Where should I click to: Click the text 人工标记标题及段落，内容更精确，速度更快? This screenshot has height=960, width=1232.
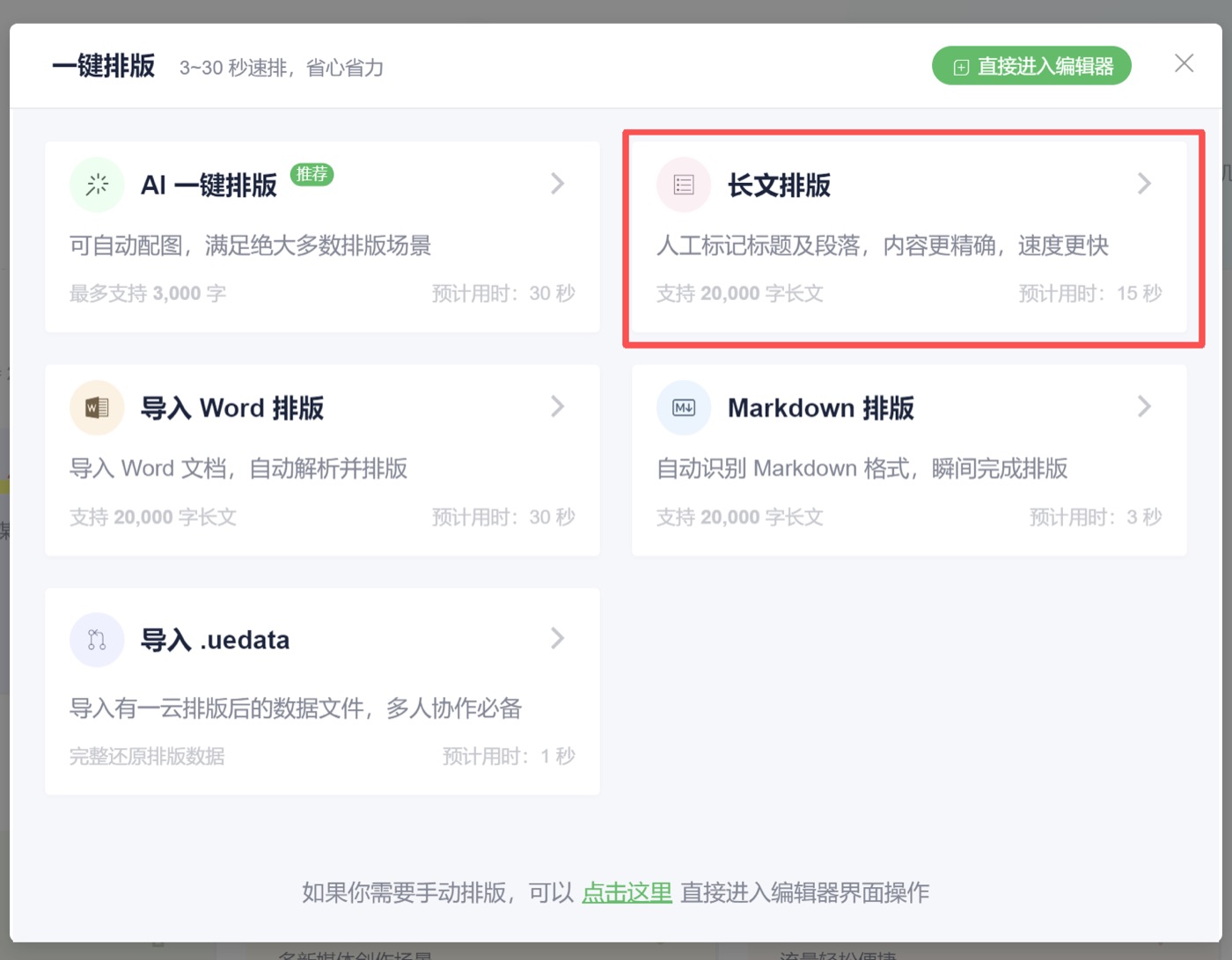pyautogui.click(x=883, y=245)
